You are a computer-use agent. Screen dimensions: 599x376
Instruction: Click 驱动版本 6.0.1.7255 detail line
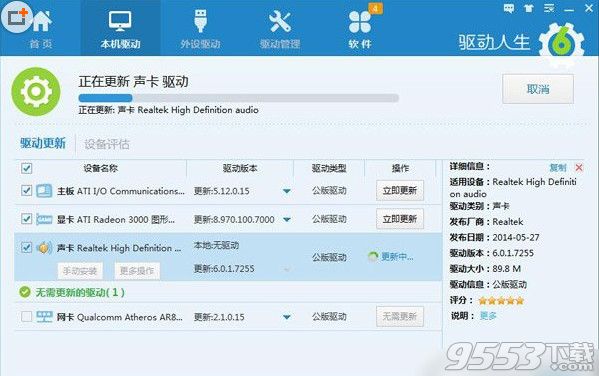pyautogui.click(x=492, y=253)
